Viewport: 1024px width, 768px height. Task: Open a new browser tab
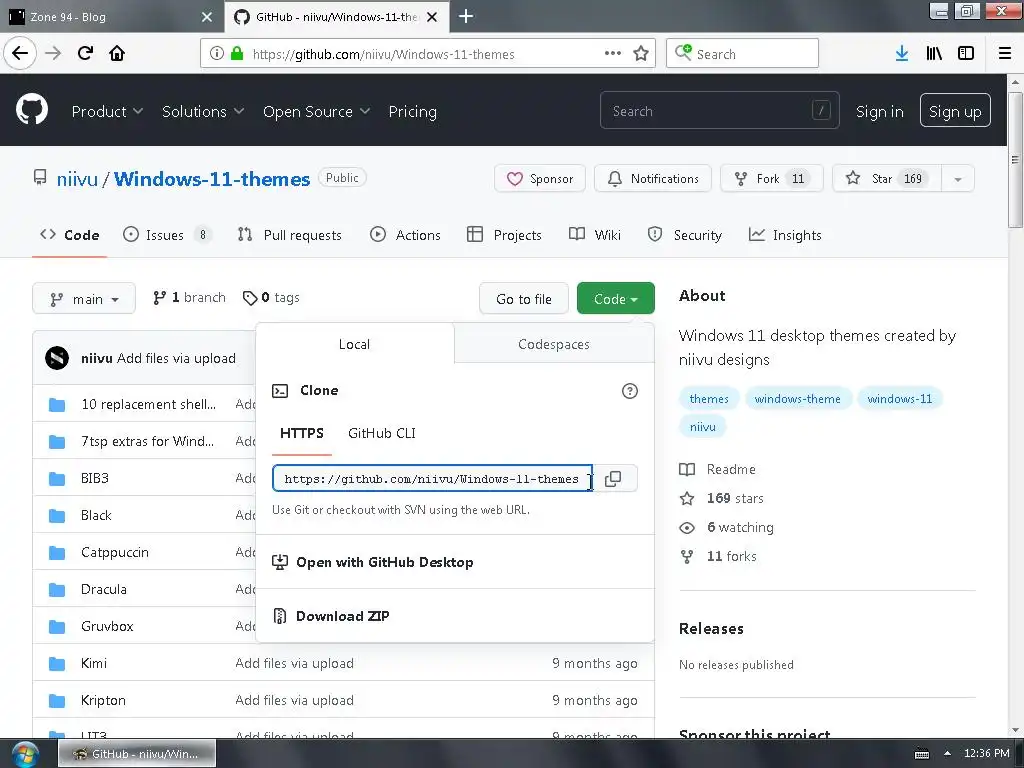pos(466,16)
